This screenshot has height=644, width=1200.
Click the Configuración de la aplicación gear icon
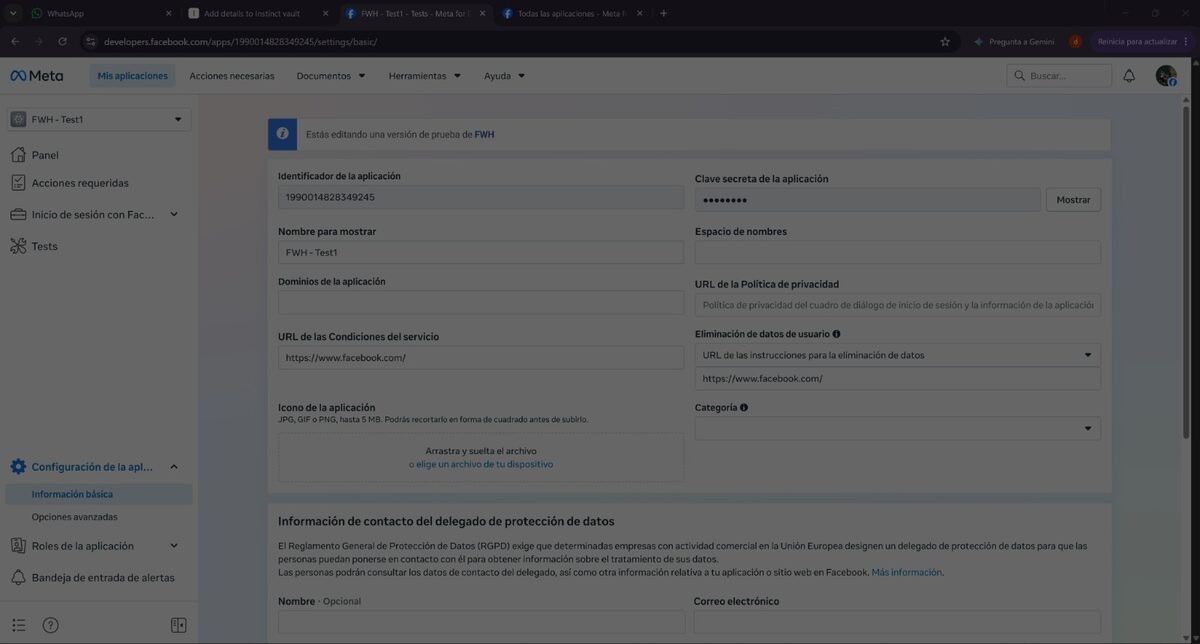click(x=18, y=467)
